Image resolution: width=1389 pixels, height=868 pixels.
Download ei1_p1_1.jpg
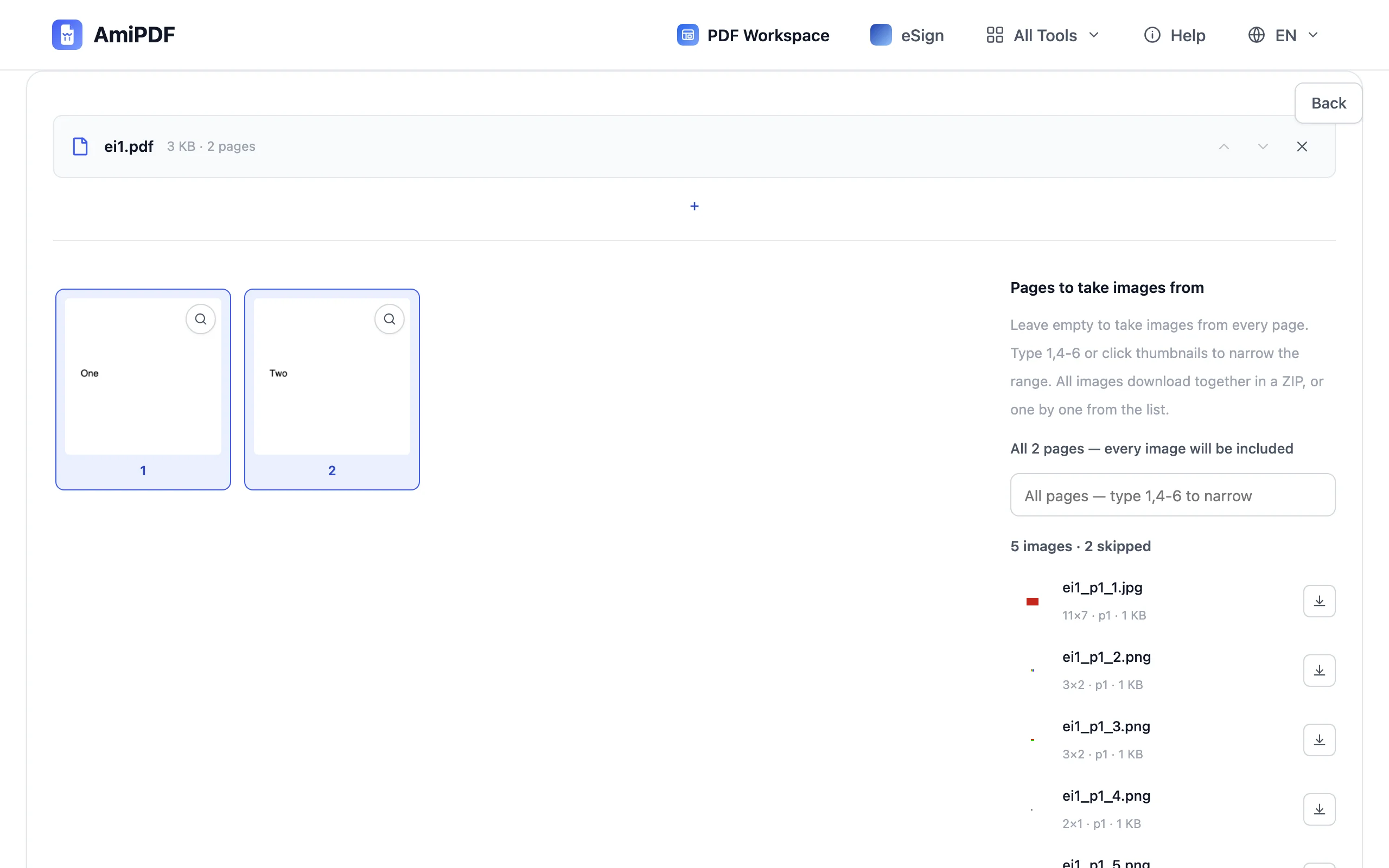(1319, 601)
